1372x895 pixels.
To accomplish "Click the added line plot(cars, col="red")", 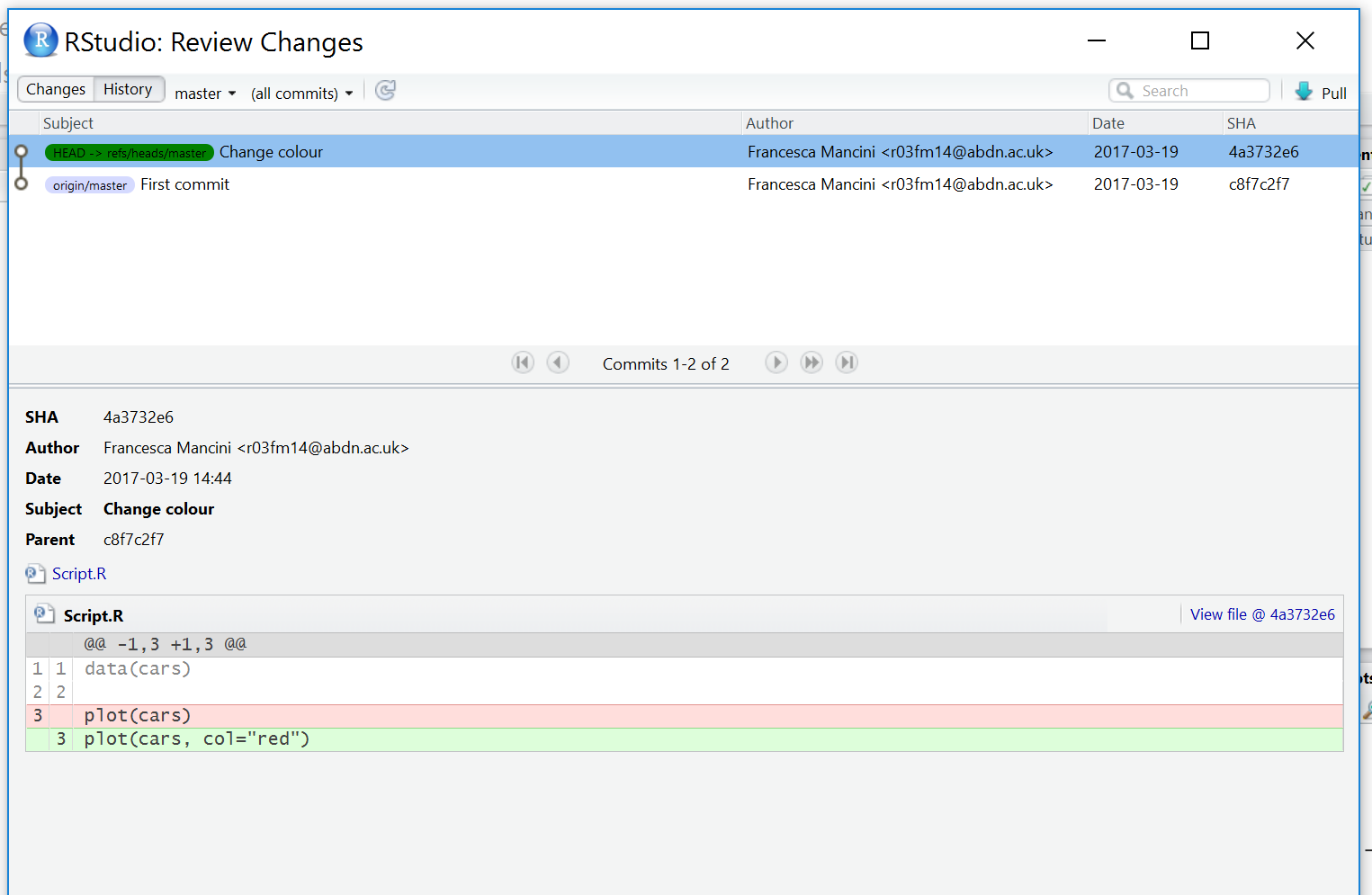I will (x=685, y=739).
